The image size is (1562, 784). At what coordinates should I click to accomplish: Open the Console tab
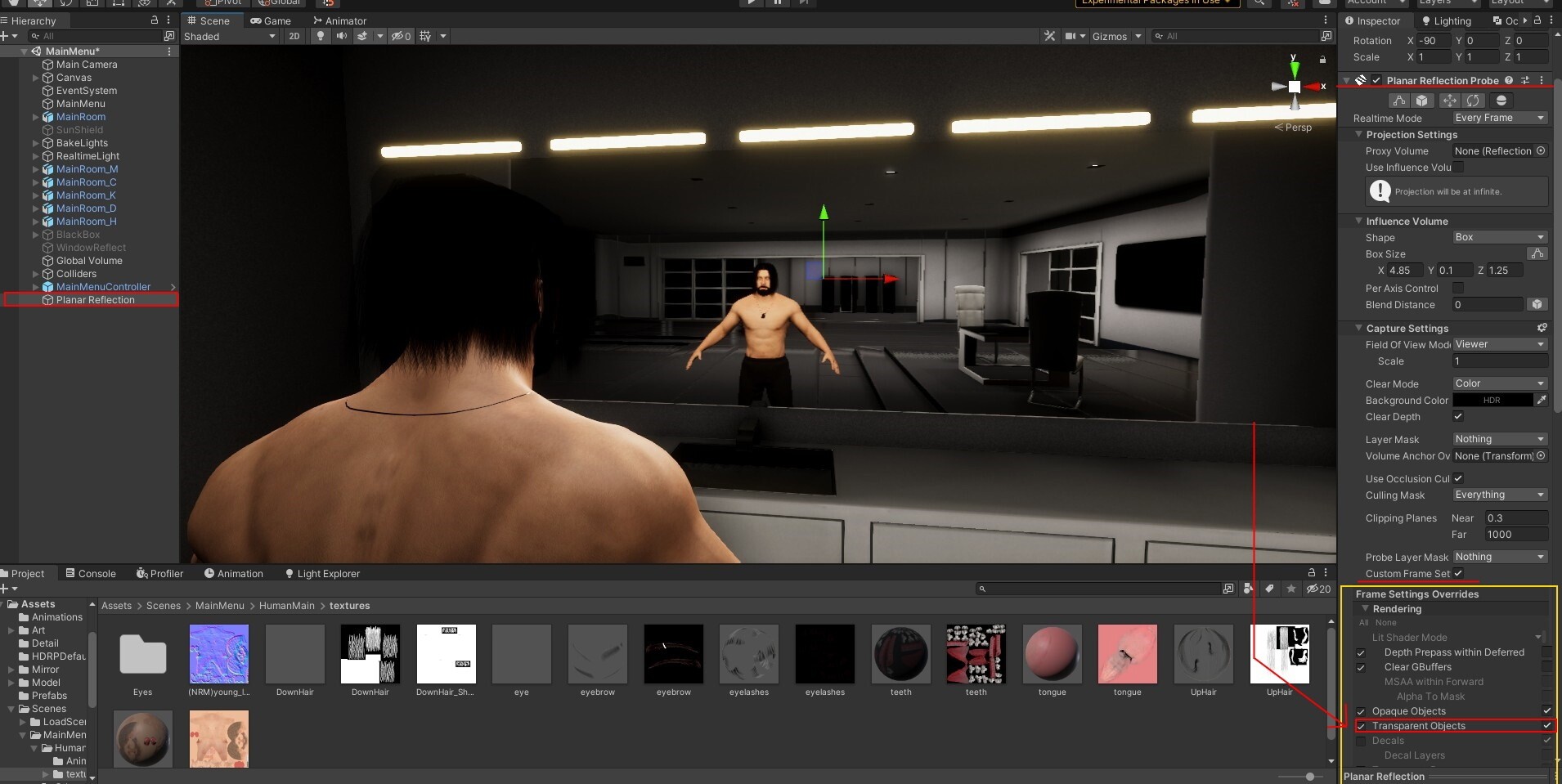96,573
